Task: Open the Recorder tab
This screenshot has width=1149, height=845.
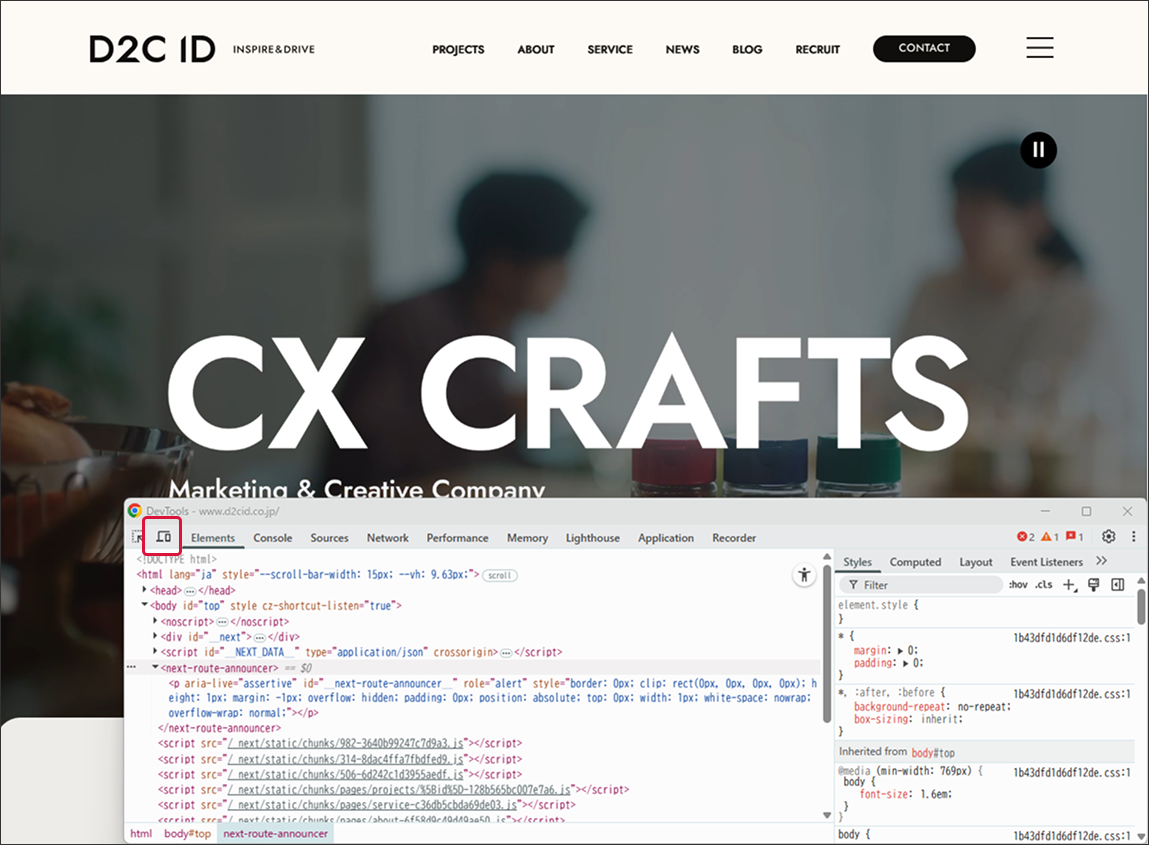Action: pyautogui.click(x=734, y=538)
